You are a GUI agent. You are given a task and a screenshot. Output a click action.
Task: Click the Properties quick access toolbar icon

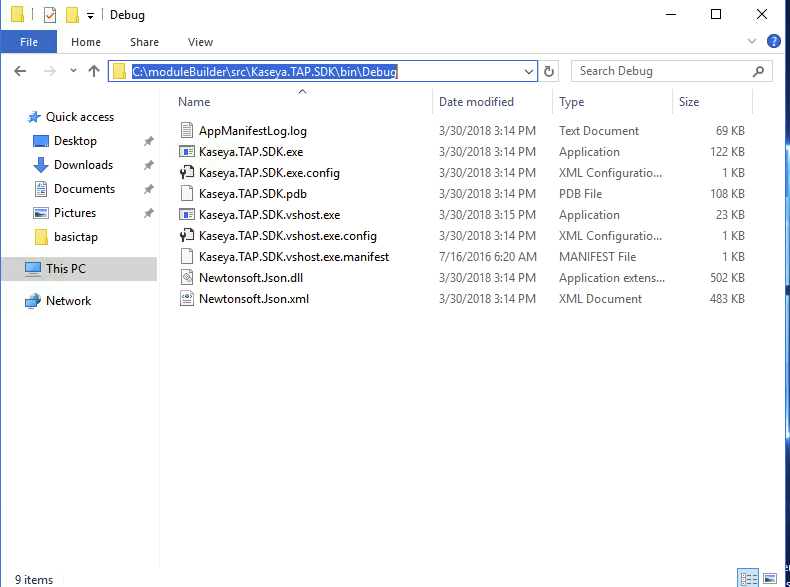click(x=50, y=15)
